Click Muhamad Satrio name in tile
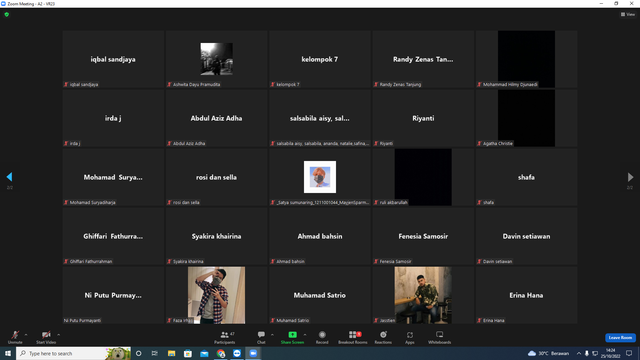Viewport: 640px width, 360px height. [320, 295]
